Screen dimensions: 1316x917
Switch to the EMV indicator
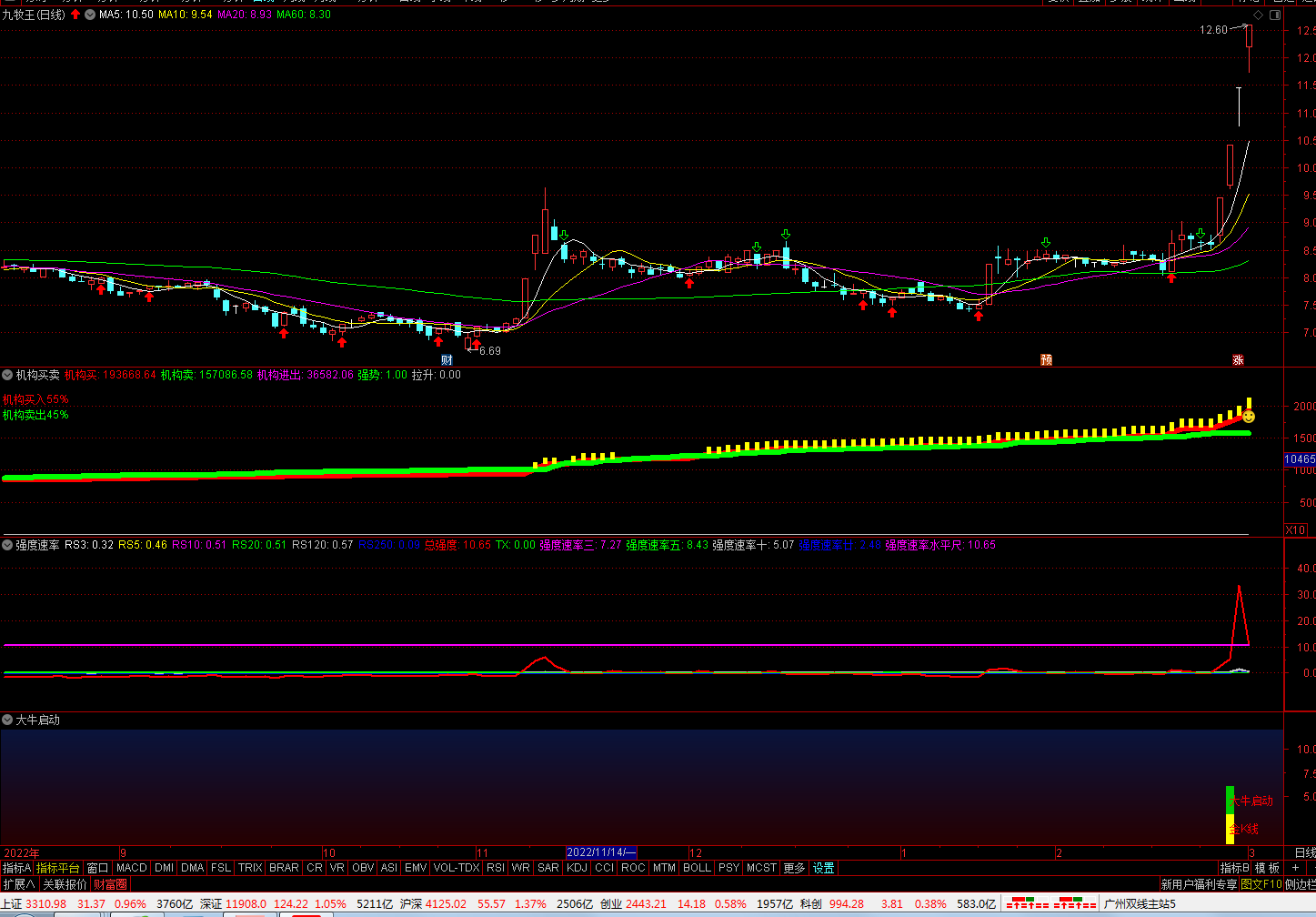(x=416, y=868)
